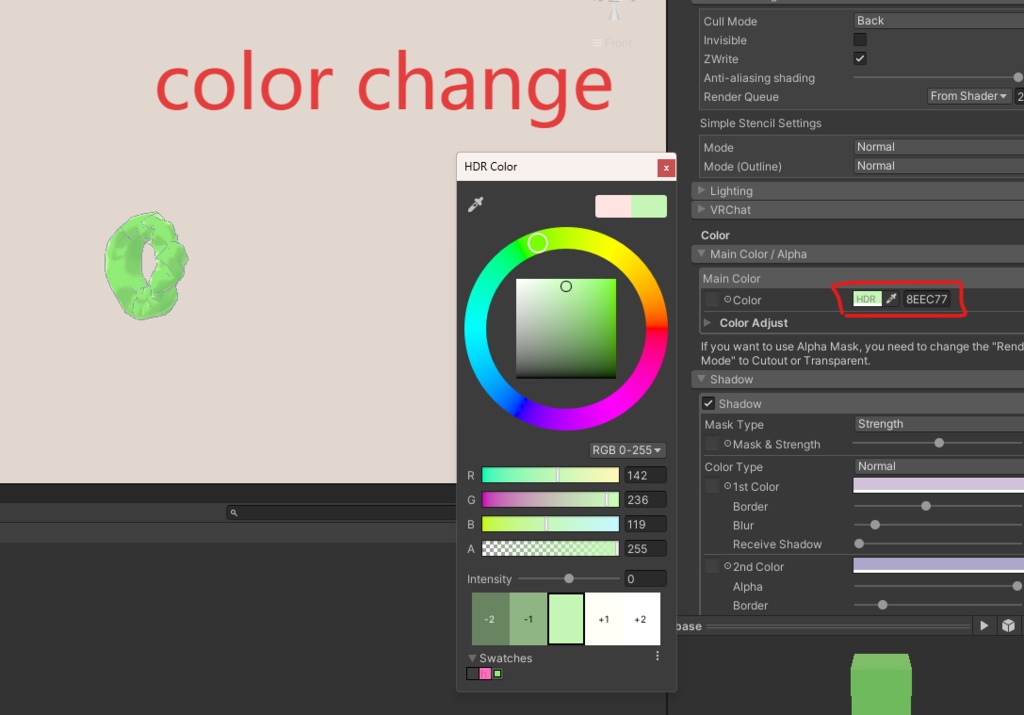This screenshot has height=715, width=1024.
Task: Click the hex field showing 8EEC77
Action: coord(926,299)
